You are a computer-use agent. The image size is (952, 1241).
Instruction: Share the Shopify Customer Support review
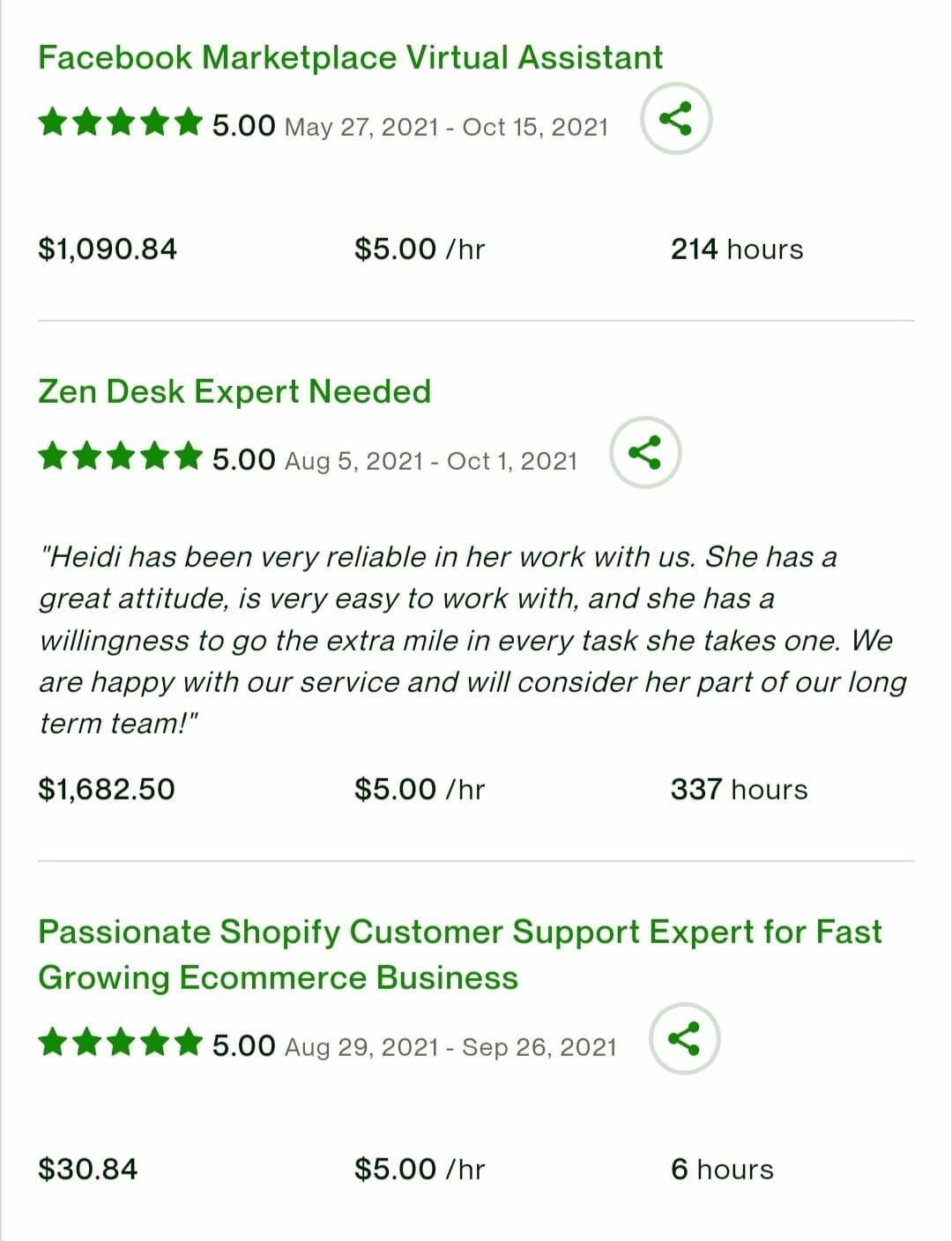685,1038
